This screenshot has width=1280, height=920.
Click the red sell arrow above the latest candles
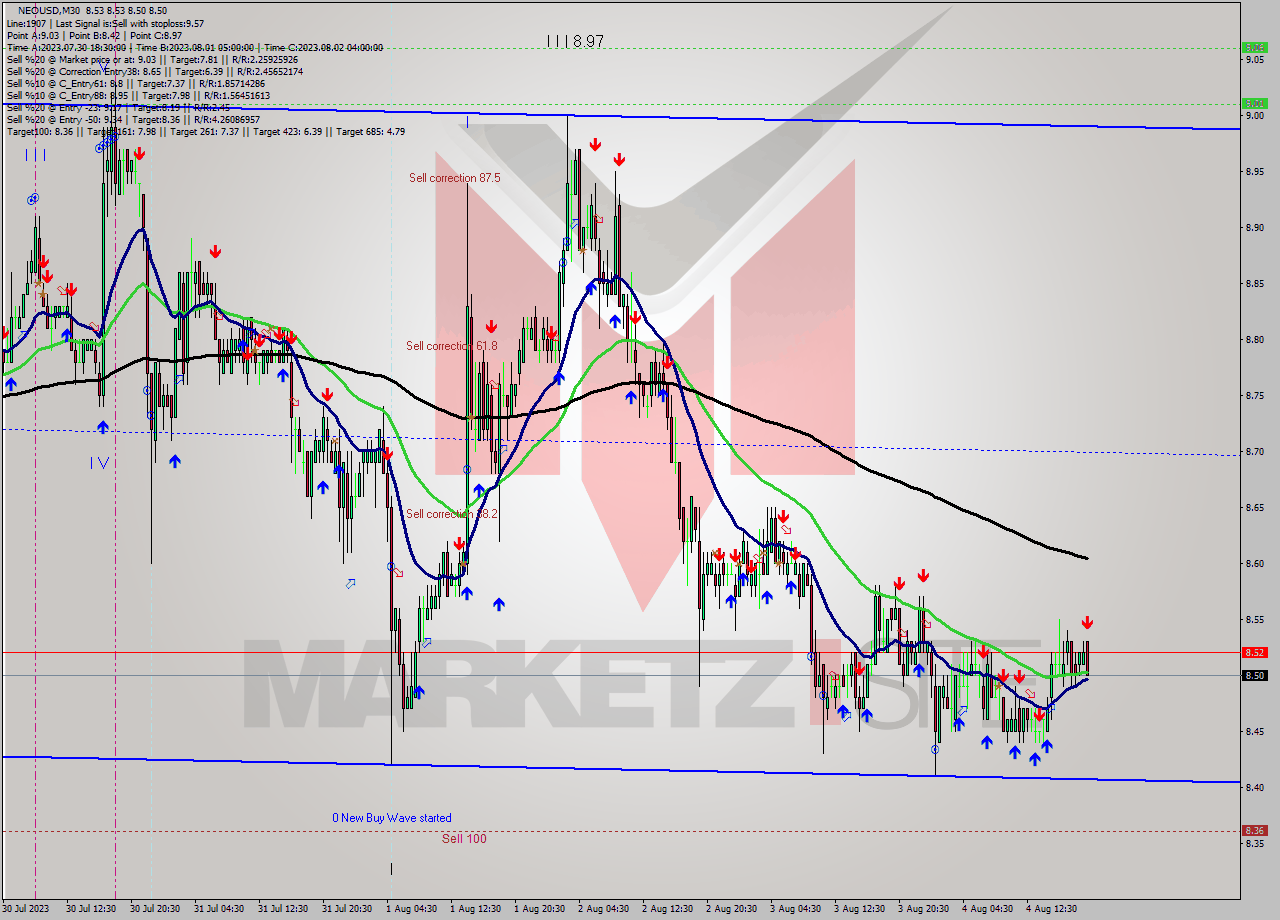click(x=1087, y=623)
